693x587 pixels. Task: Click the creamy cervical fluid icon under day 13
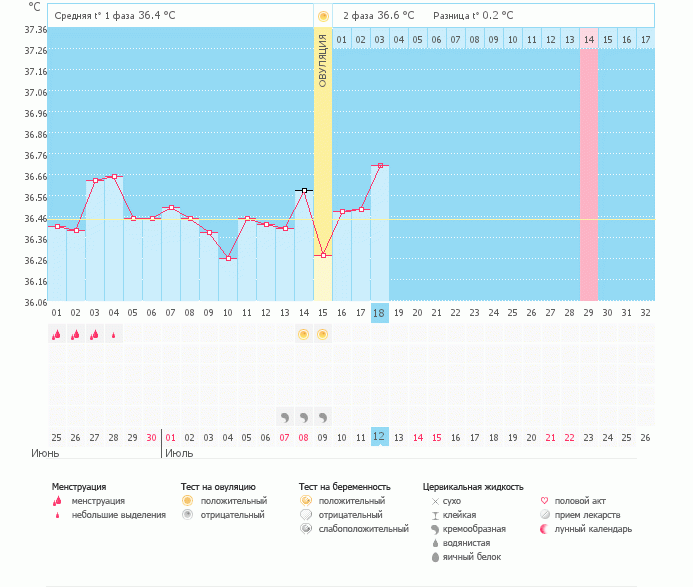(x=285, y=417)
